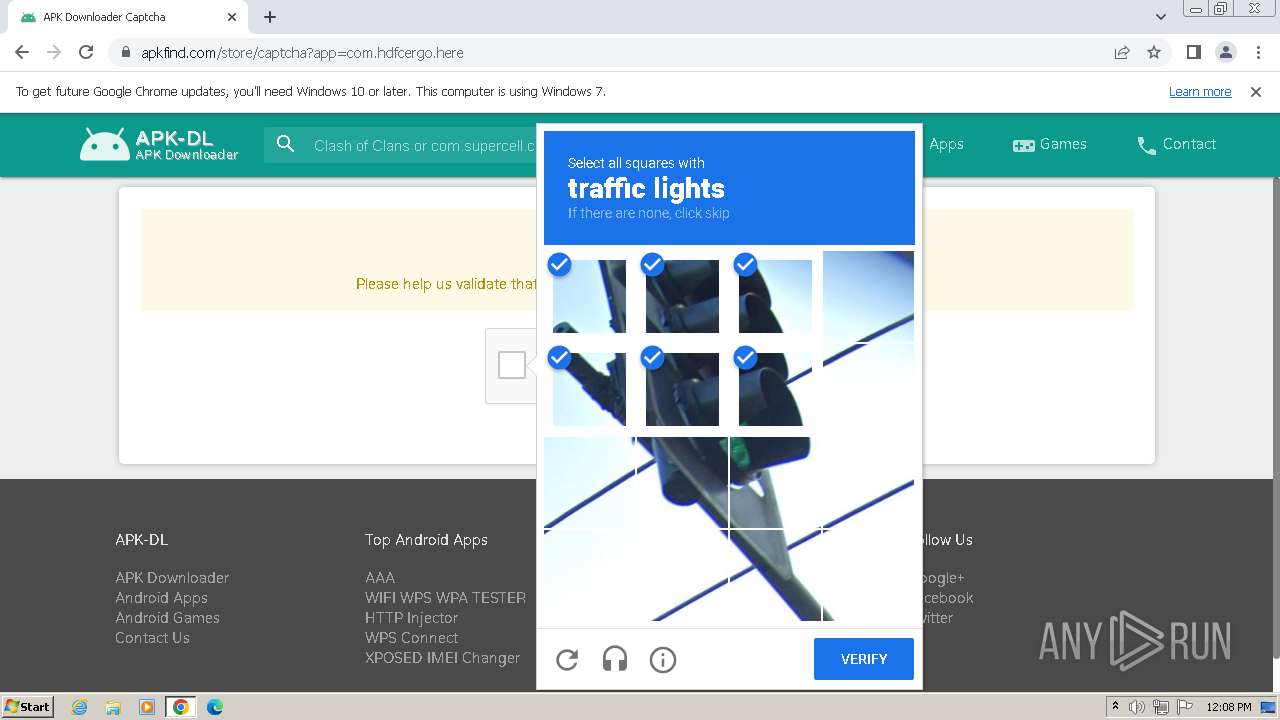Click the Chrome address bar URL
Viewport: 1280px width, 720px height.
click(x=302, y=52)
